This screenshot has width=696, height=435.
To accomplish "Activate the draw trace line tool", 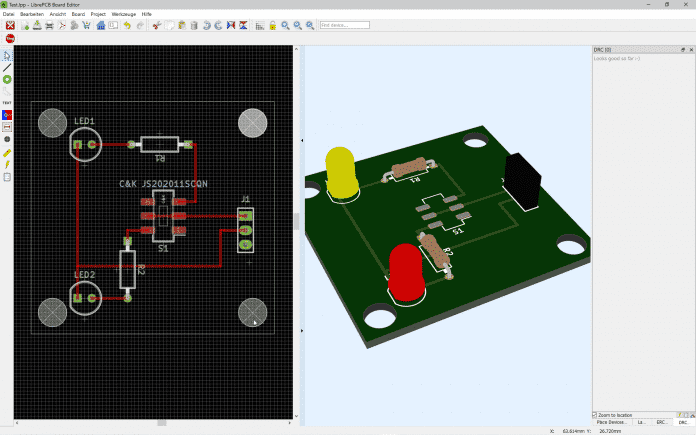I will (7, 67).
